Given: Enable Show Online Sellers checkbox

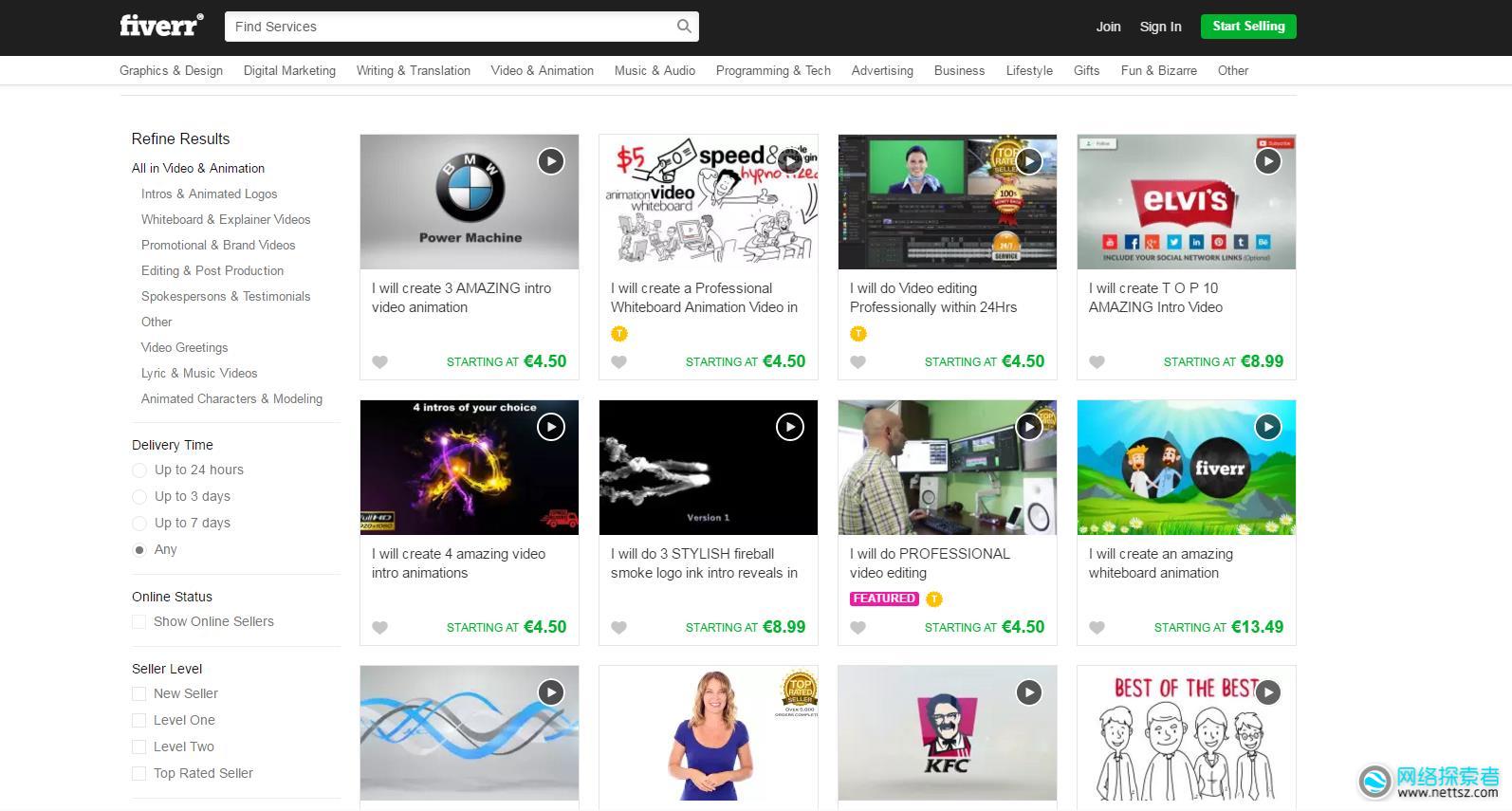Looking at the screenshot, I should [139, 622].
